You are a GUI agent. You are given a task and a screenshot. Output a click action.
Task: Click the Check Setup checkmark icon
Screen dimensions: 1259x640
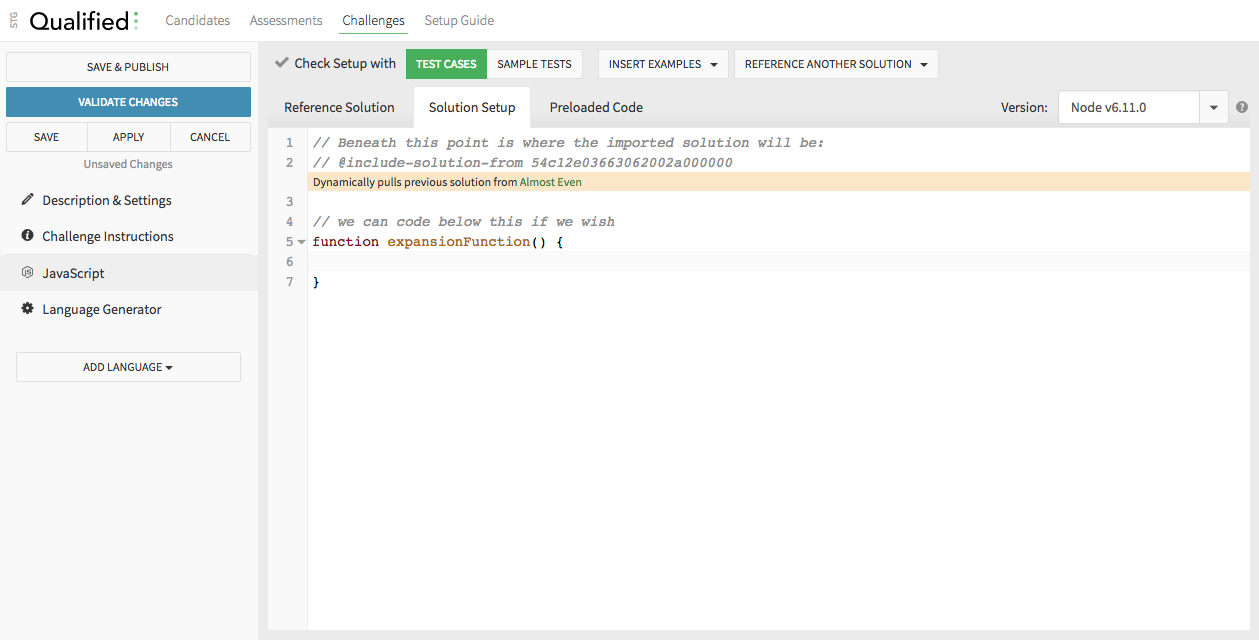pyautogui.click(x=280, y=62)
